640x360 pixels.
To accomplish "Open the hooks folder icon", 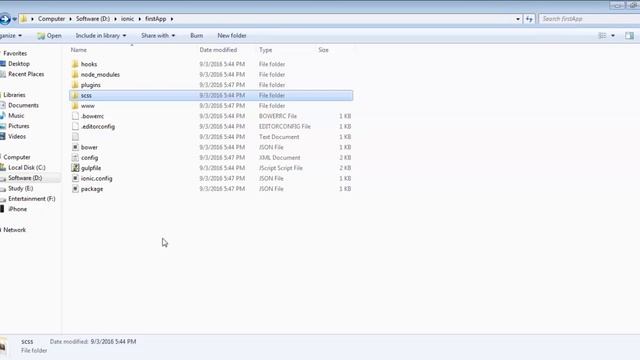I will click(75, 64).
